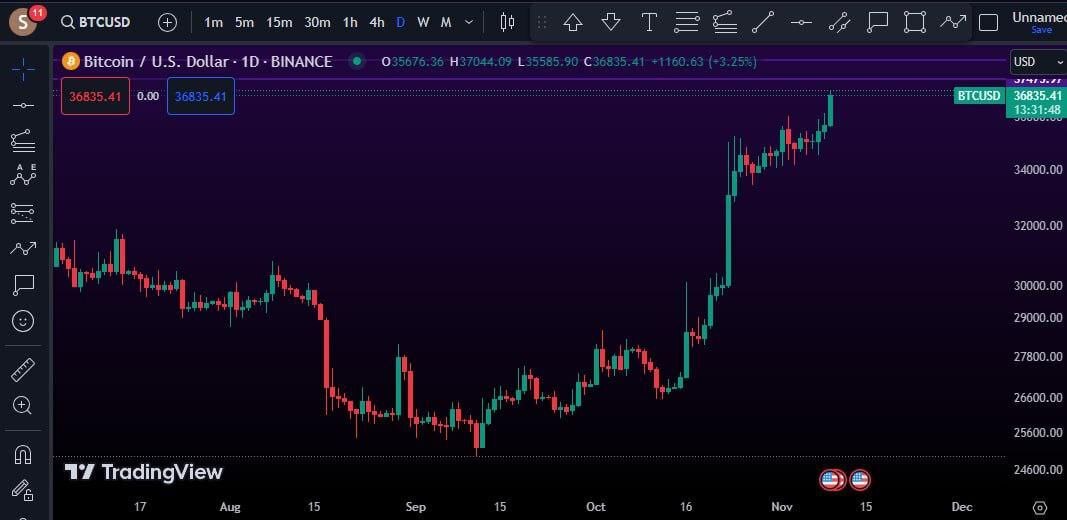Open the layout selection square icon
The image size is (1067, 520).
(x=988, y=22)
